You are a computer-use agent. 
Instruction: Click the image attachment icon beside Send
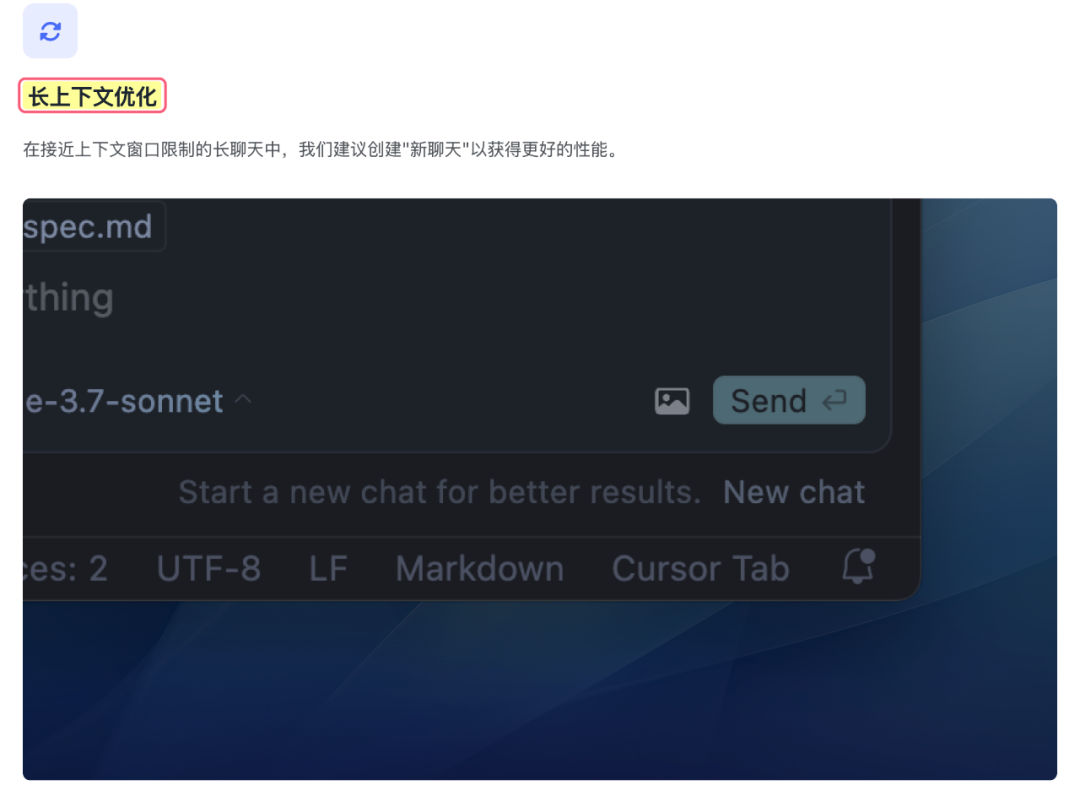(x=672, y=401)
